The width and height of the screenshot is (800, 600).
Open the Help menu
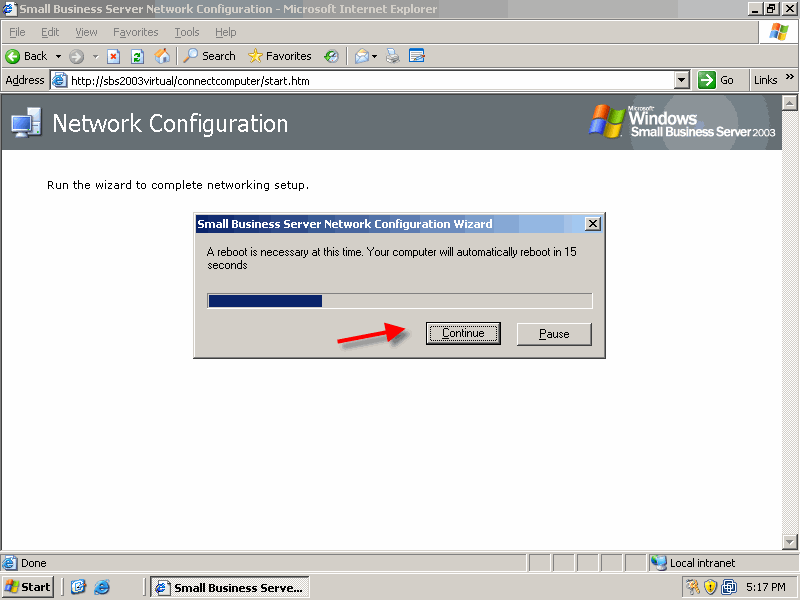click(x=226, y=32)
